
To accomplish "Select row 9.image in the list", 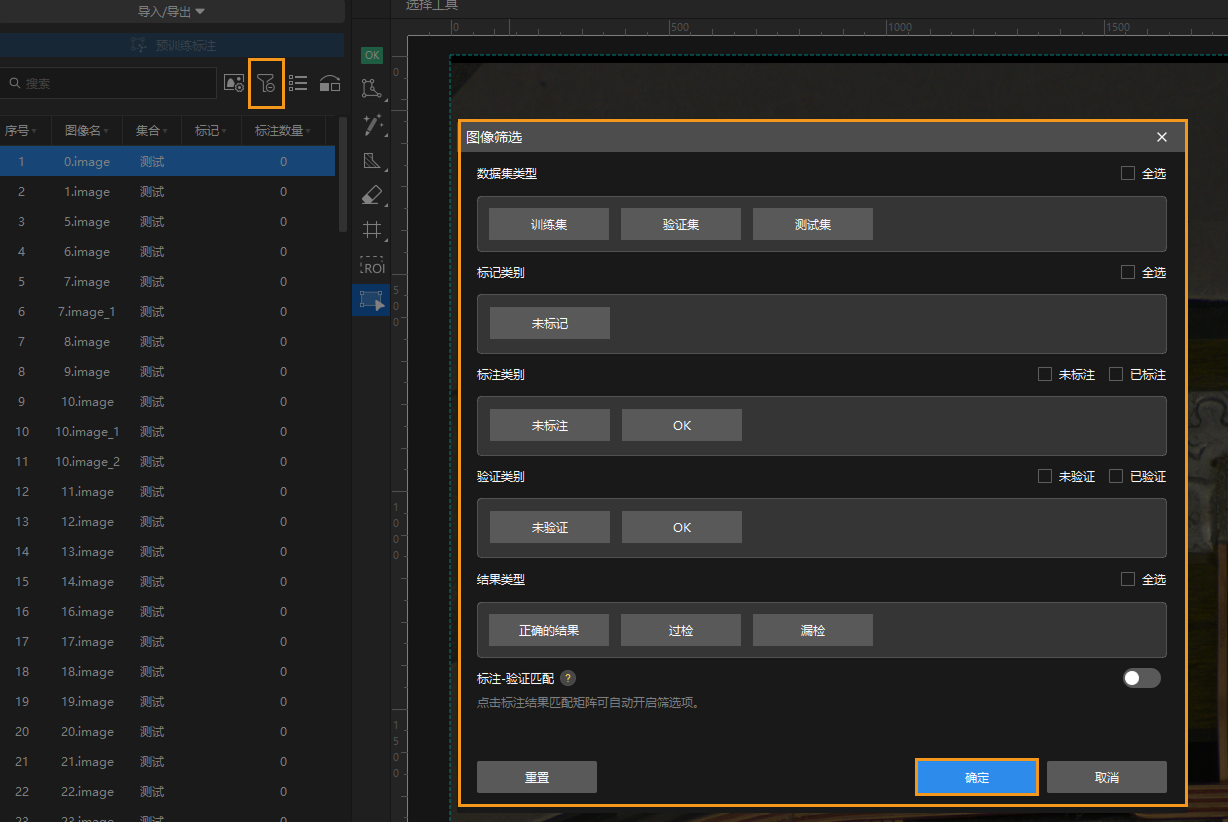I will pos(167,371).
